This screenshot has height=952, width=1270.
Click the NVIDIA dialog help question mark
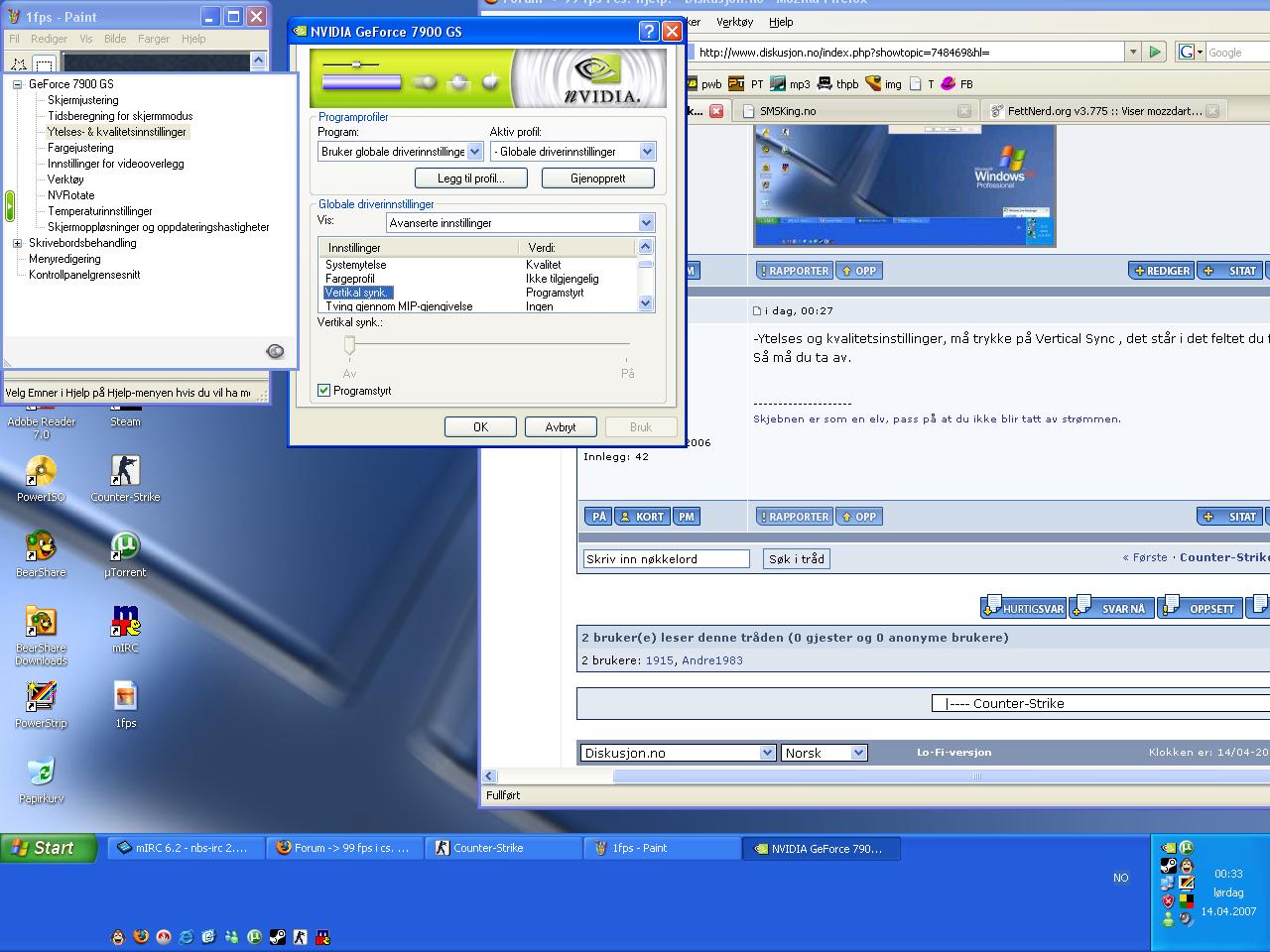coord(647,32)
